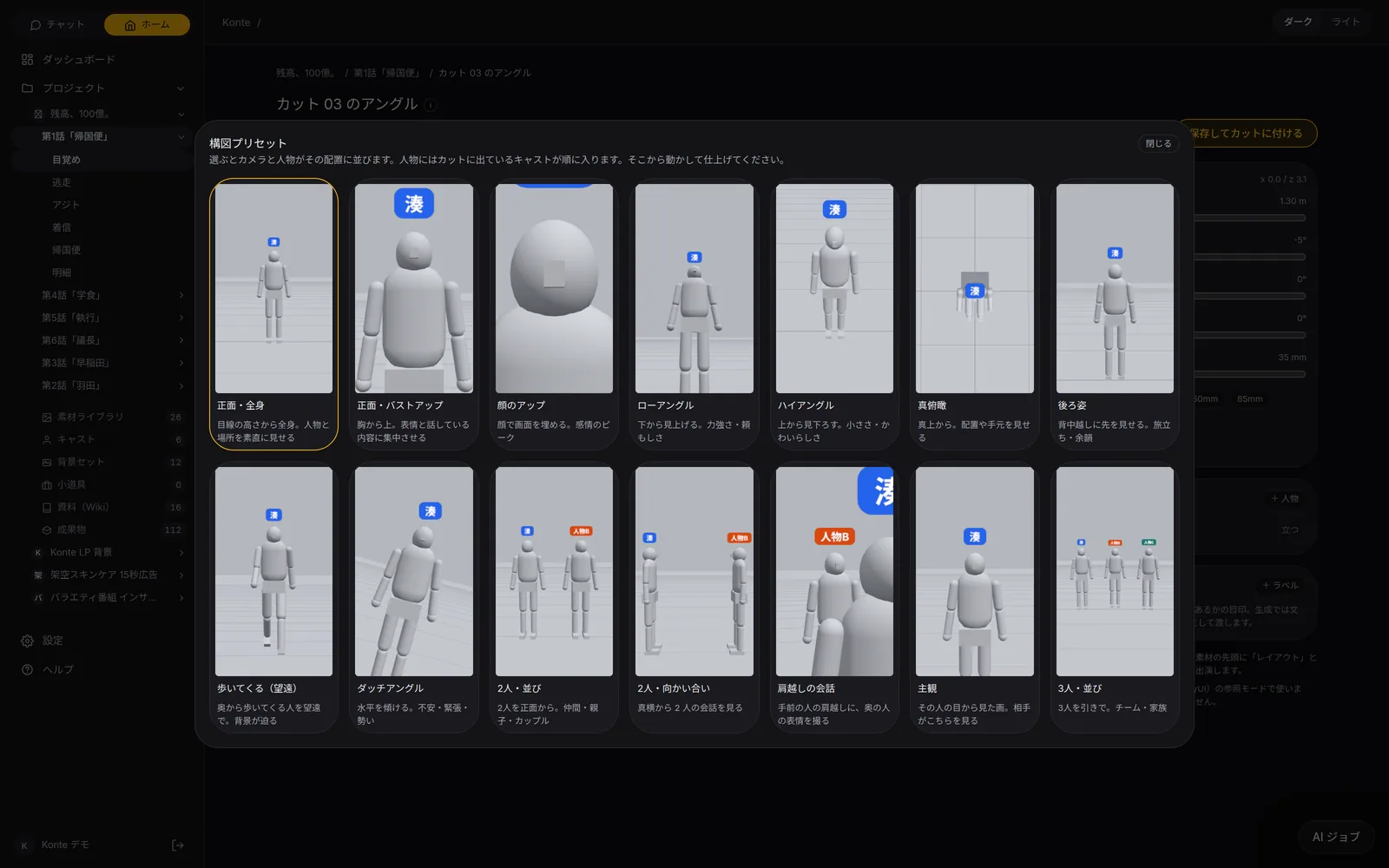Viewport: 1389px width, 868px height.
Task: Collapse the 第1話「帰国便」 episode chevron
Action: click(x=181, y=136)
